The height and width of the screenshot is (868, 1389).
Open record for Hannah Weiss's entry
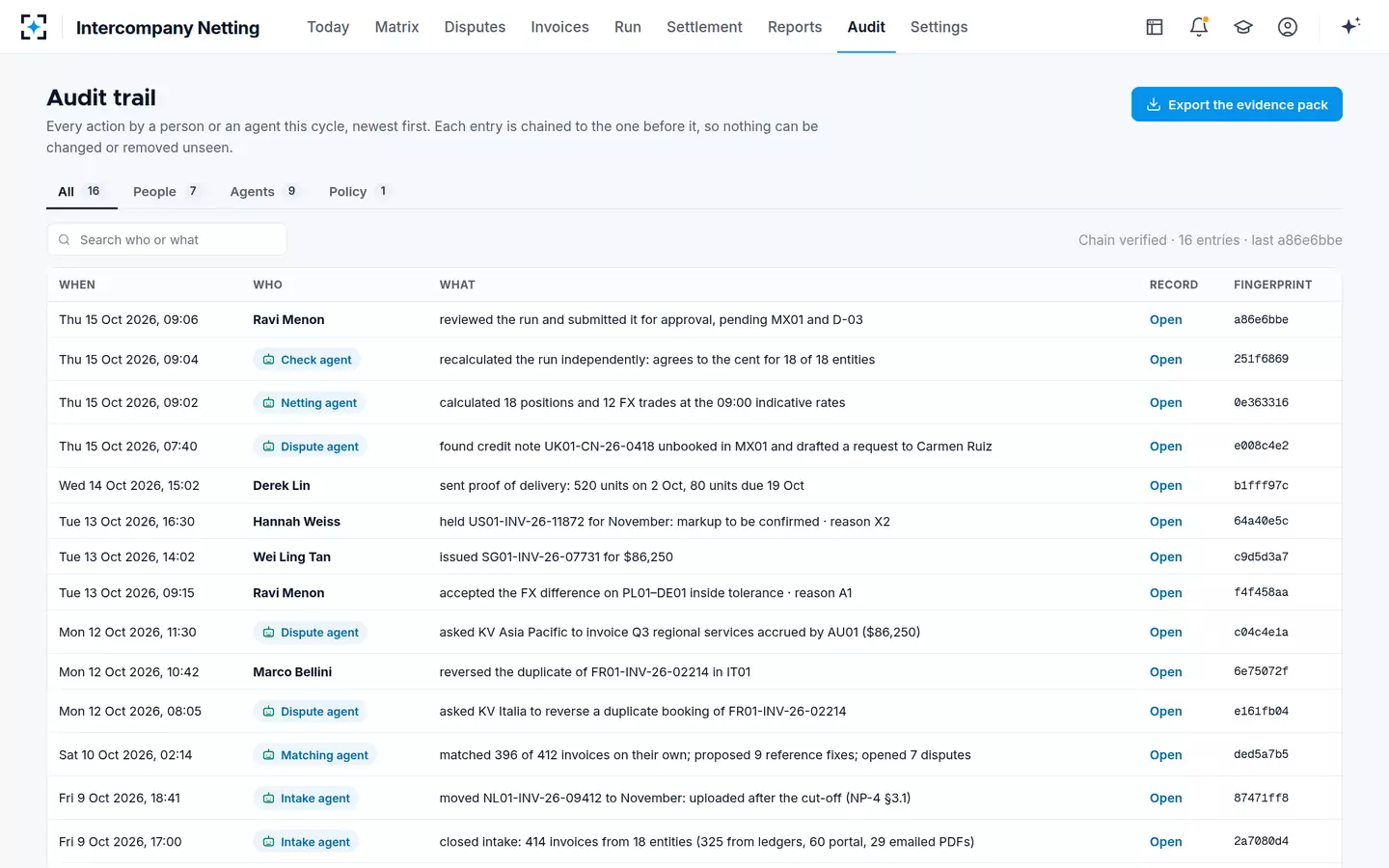(x=1165, y=522)
